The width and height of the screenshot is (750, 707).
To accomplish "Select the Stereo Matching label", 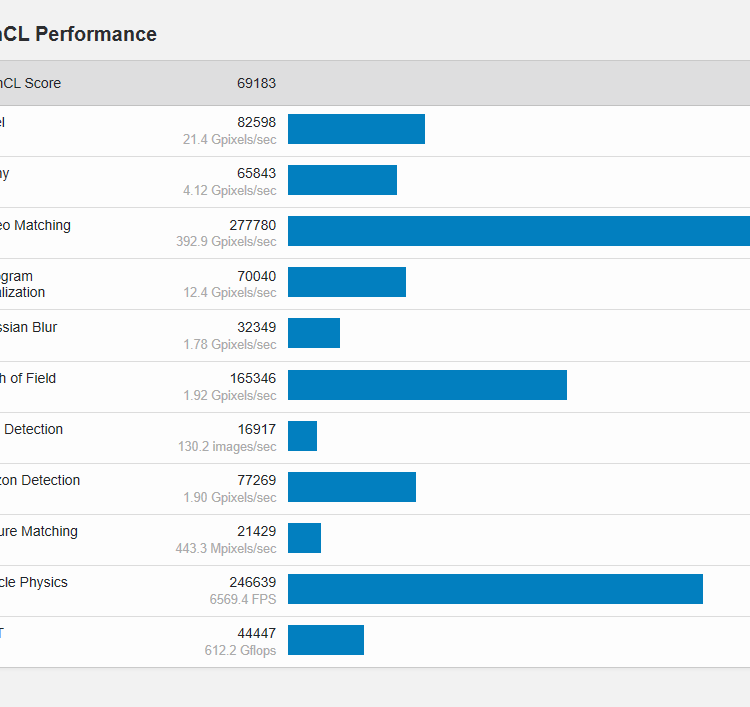I will [35, 225].
